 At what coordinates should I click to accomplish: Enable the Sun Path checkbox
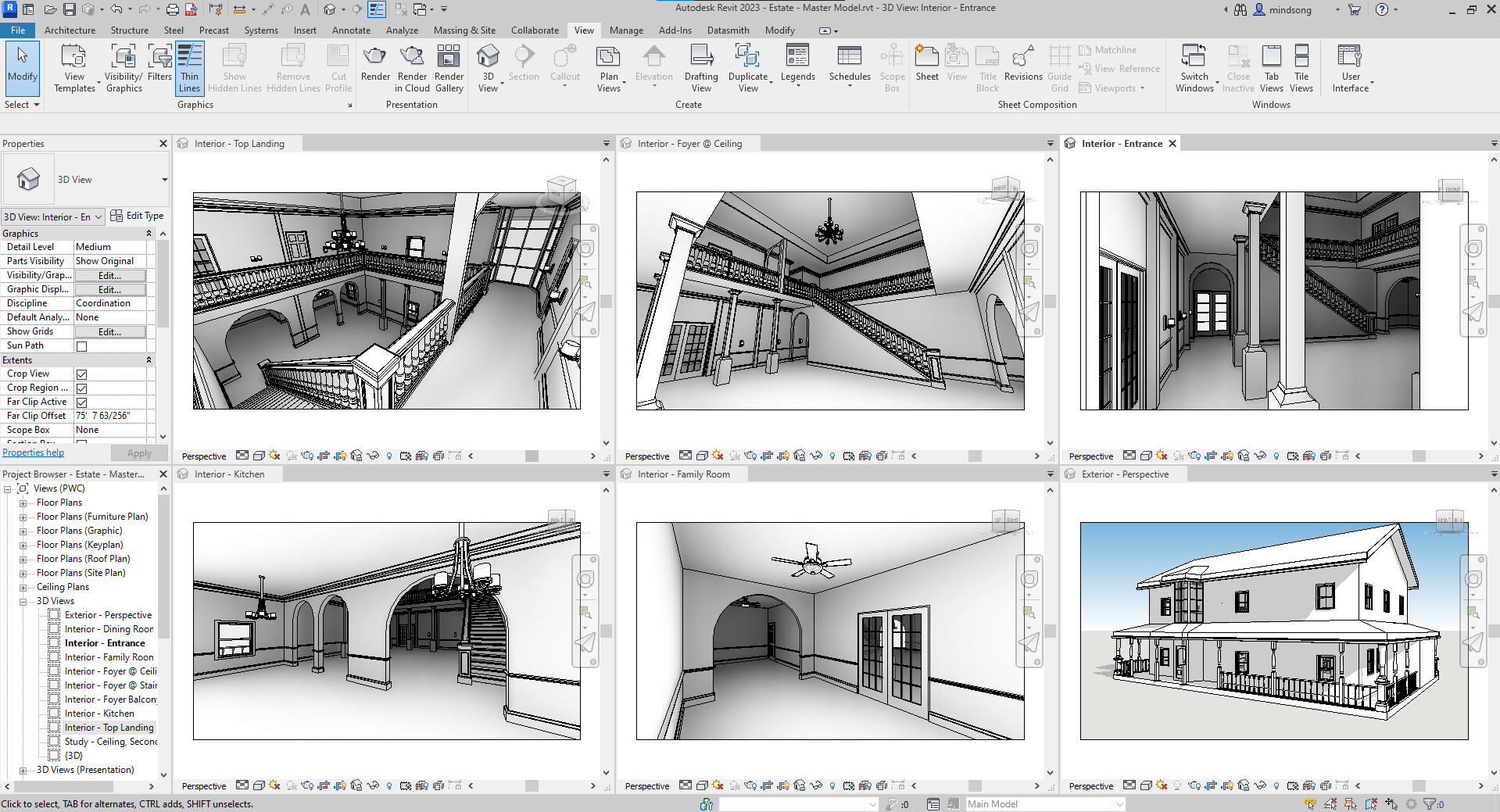pyautogui.click(x=81, y=345)
